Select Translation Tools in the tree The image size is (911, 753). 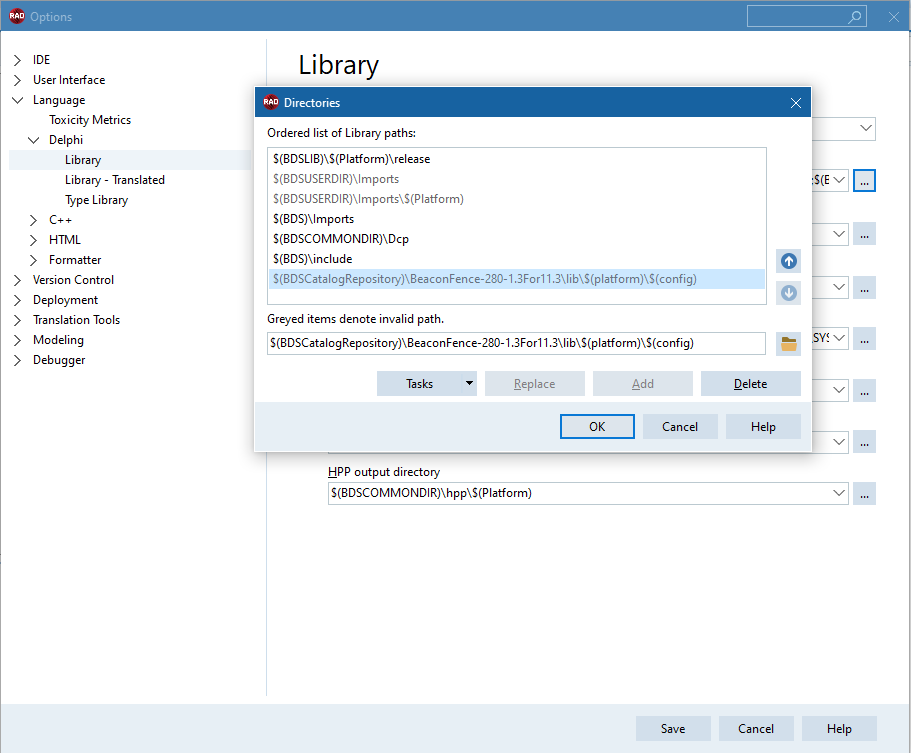(x=76, y=320)
